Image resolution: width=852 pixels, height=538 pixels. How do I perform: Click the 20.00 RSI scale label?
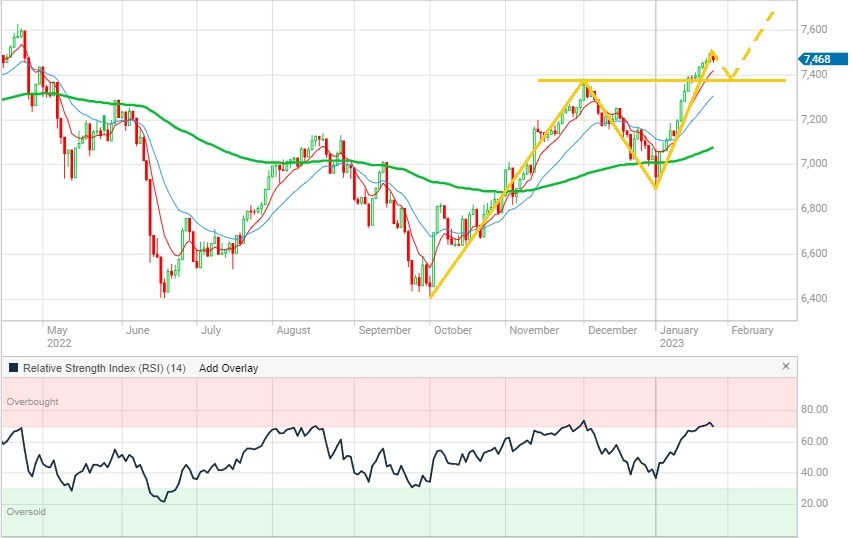click(815, 504)
